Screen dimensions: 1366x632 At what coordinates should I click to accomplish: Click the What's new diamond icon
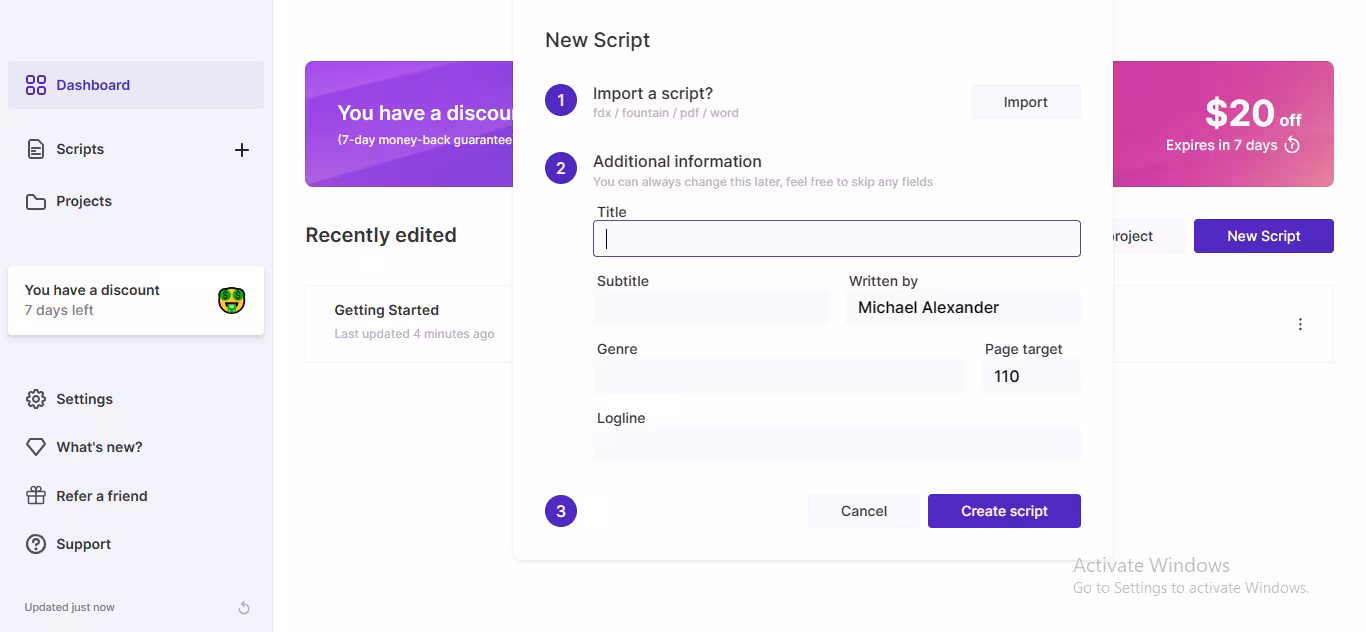(x=36, y=447)
